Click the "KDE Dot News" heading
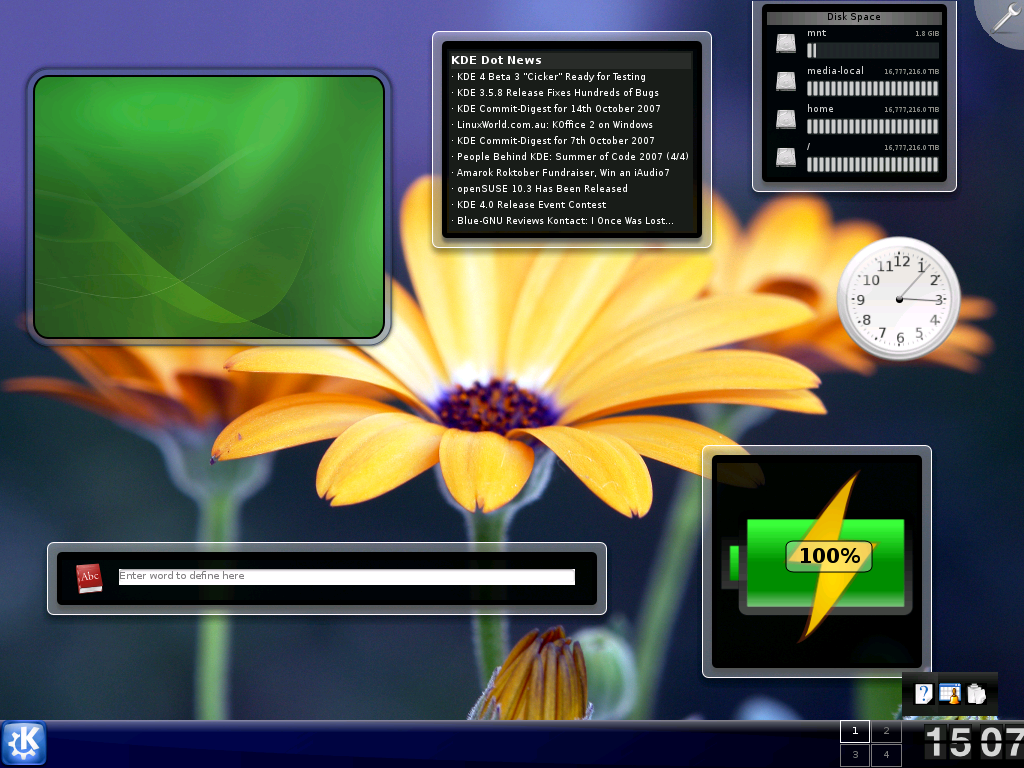Screen dimensions: 1024x768 (x=496, y=60)
